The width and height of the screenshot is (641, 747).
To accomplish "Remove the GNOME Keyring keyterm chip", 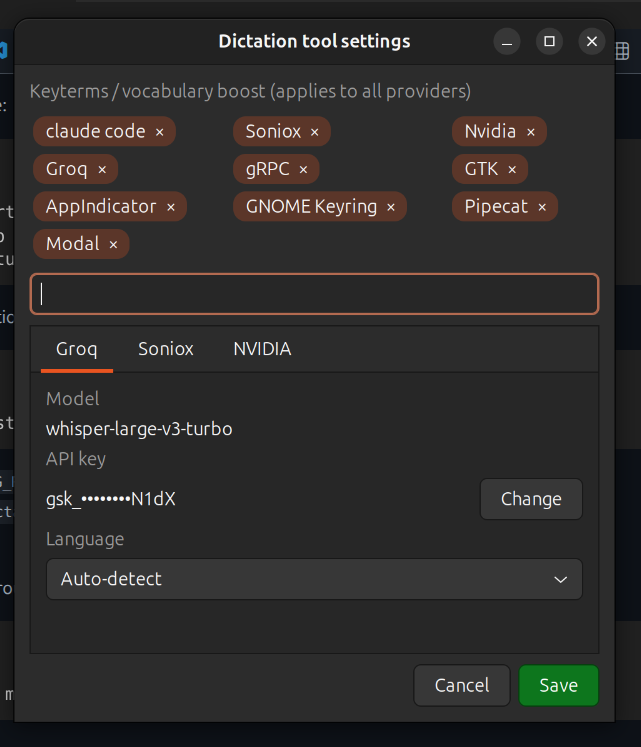I will point(391,207).
